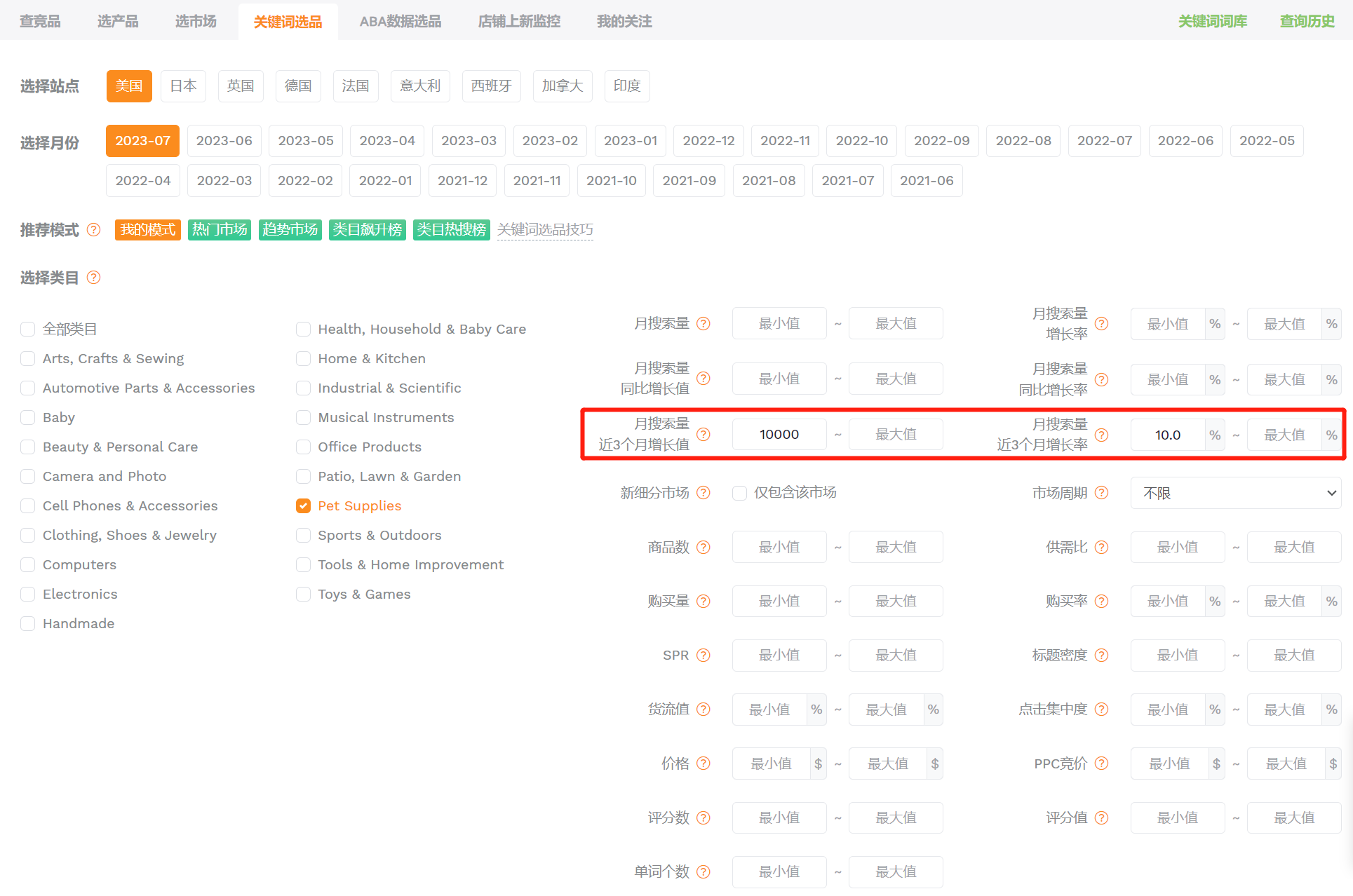Show help for 供需比 filter
This screenshot has height=896, width=1353.
(1102, 547)
